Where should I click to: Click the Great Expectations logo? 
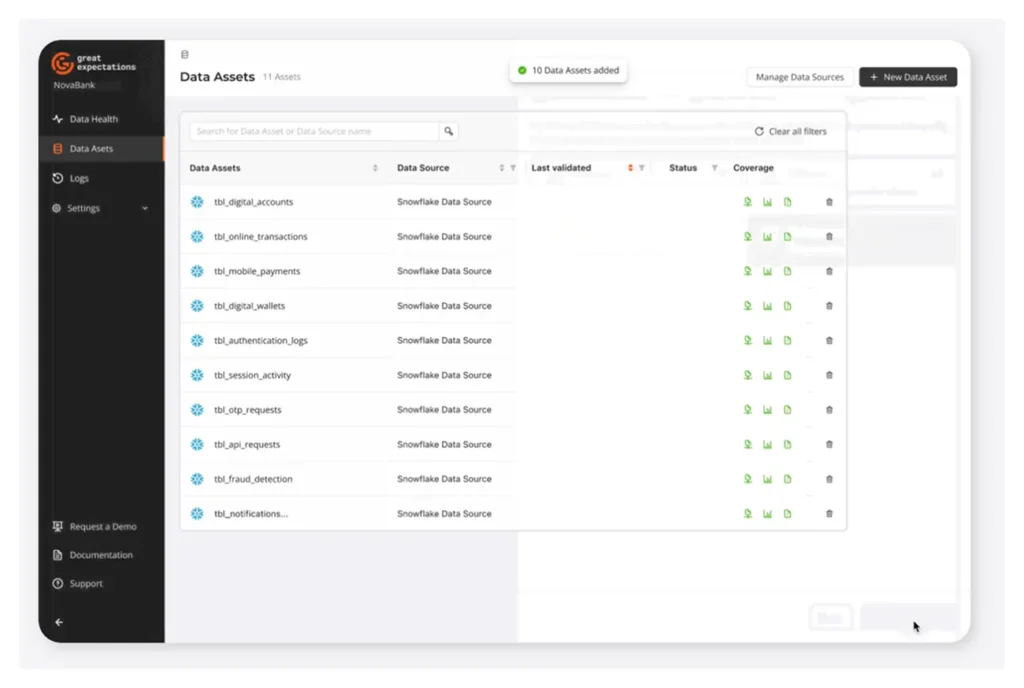pyautogui.click(x=62, y=64)
